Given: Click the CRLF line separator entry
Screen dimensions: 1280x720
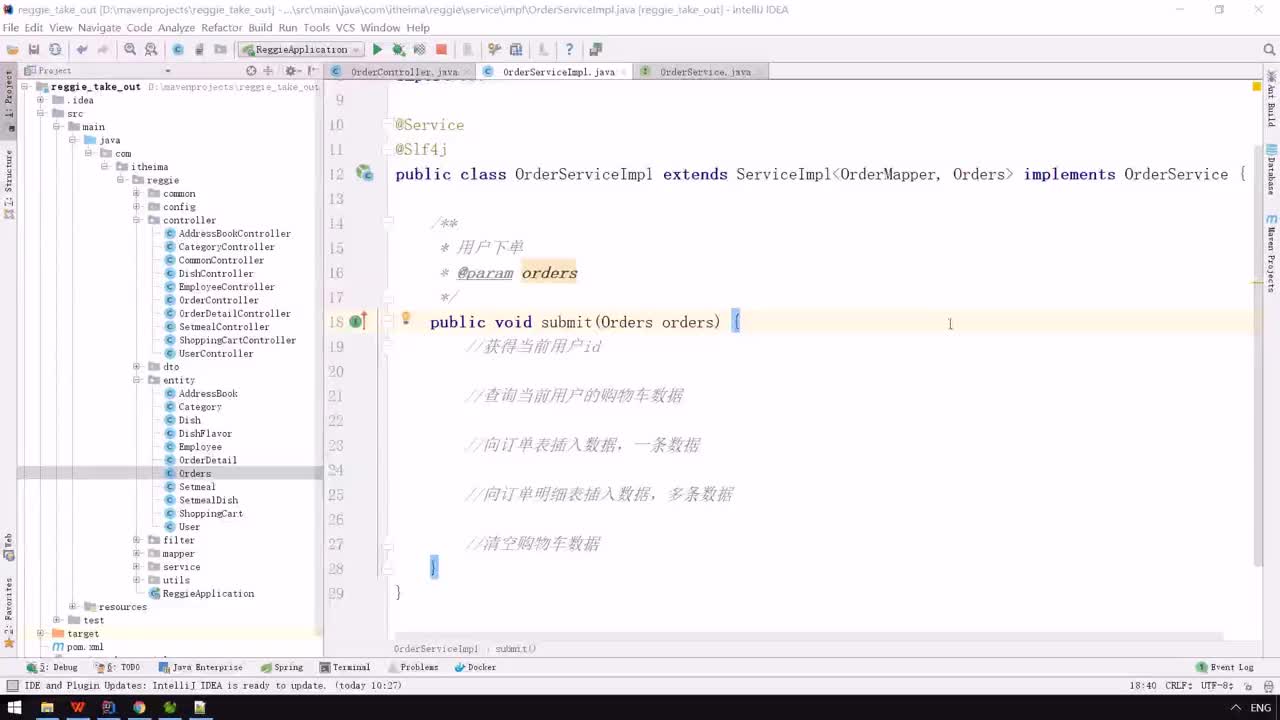Looking at the screenshot, I should (x=1179, y=685).
